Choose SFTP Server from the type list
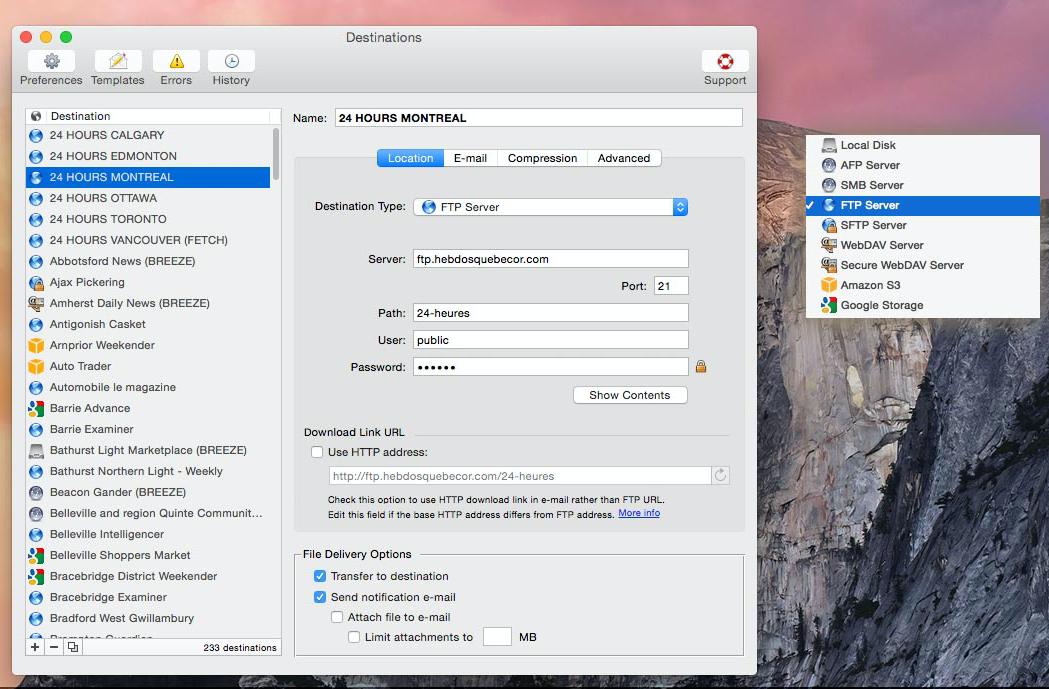 click(873, 225)
